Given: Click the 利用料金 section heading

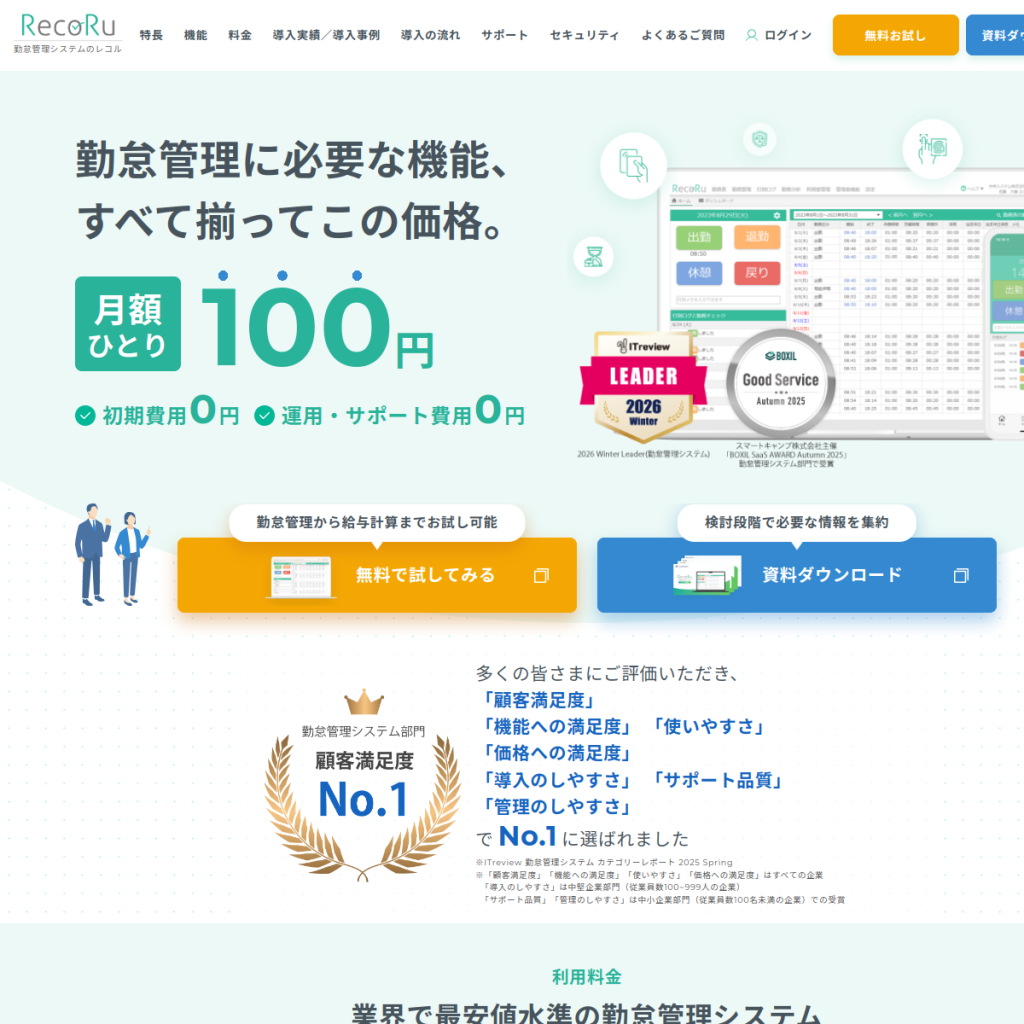Looking at the screenshot, I should [x=586, y=977].
